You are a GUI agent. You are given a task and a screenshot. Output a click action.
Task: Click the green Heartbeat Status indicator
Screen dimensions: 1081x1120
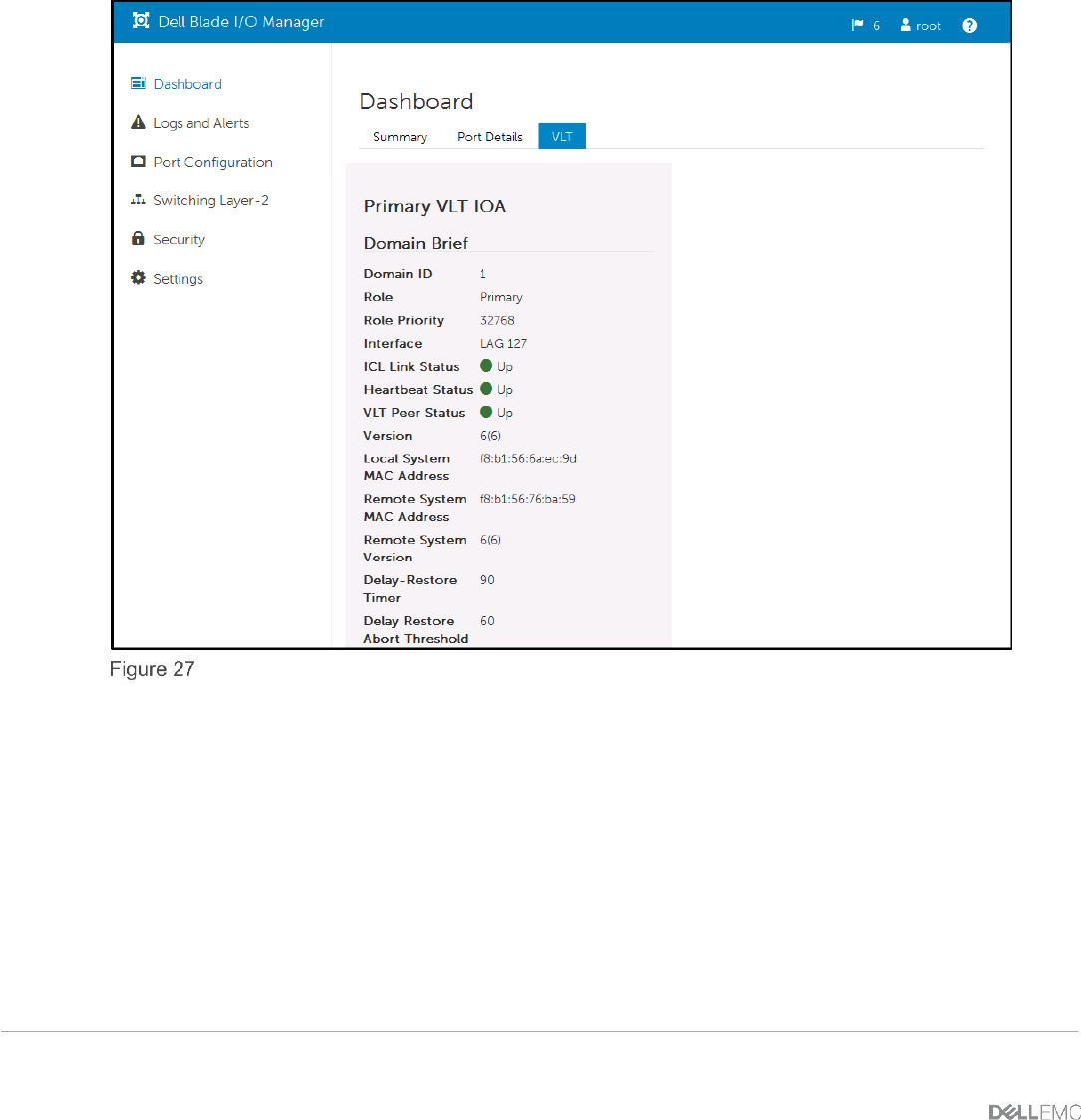click(486, 389)
